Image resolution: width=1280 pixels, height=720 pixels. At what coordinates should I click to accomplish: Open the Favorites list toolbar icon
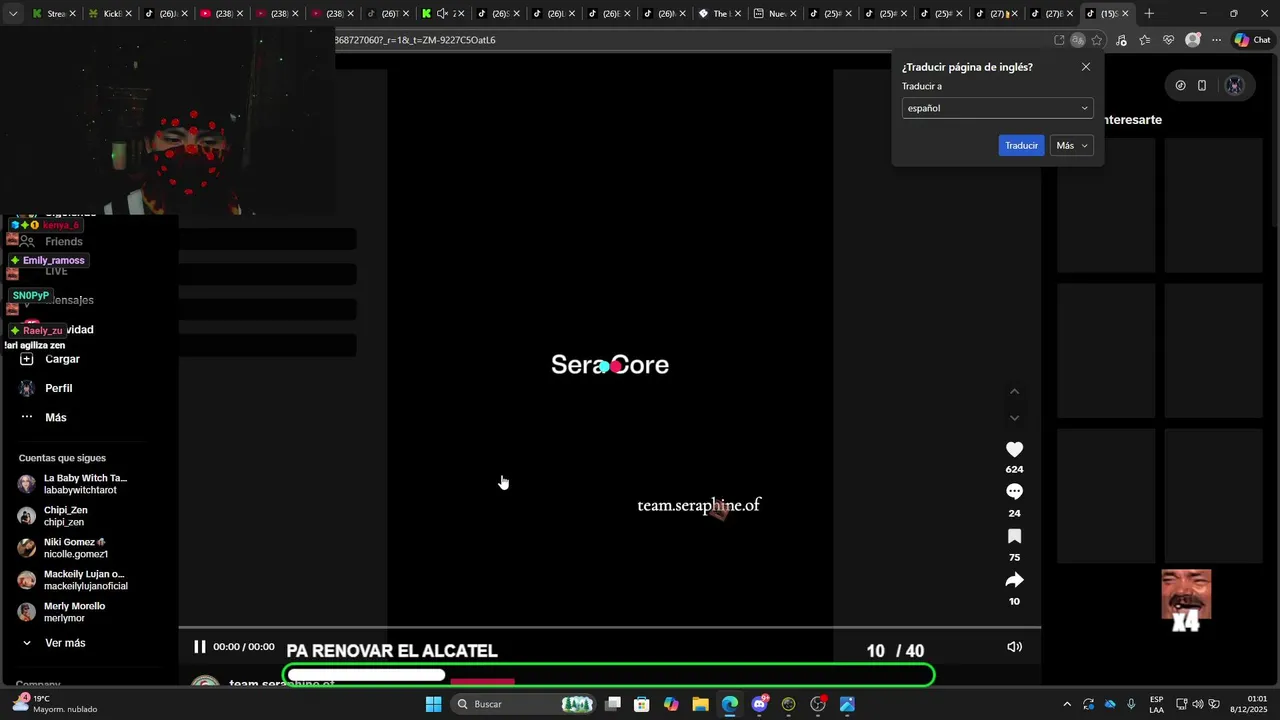click(x=1144, y=40)
